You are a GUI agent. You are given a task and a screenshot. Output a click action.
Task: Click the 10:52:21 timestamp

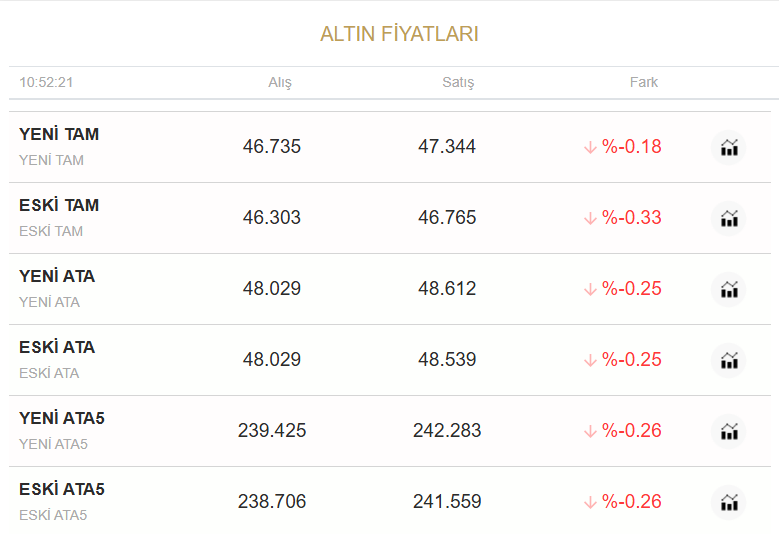(46, 82)
